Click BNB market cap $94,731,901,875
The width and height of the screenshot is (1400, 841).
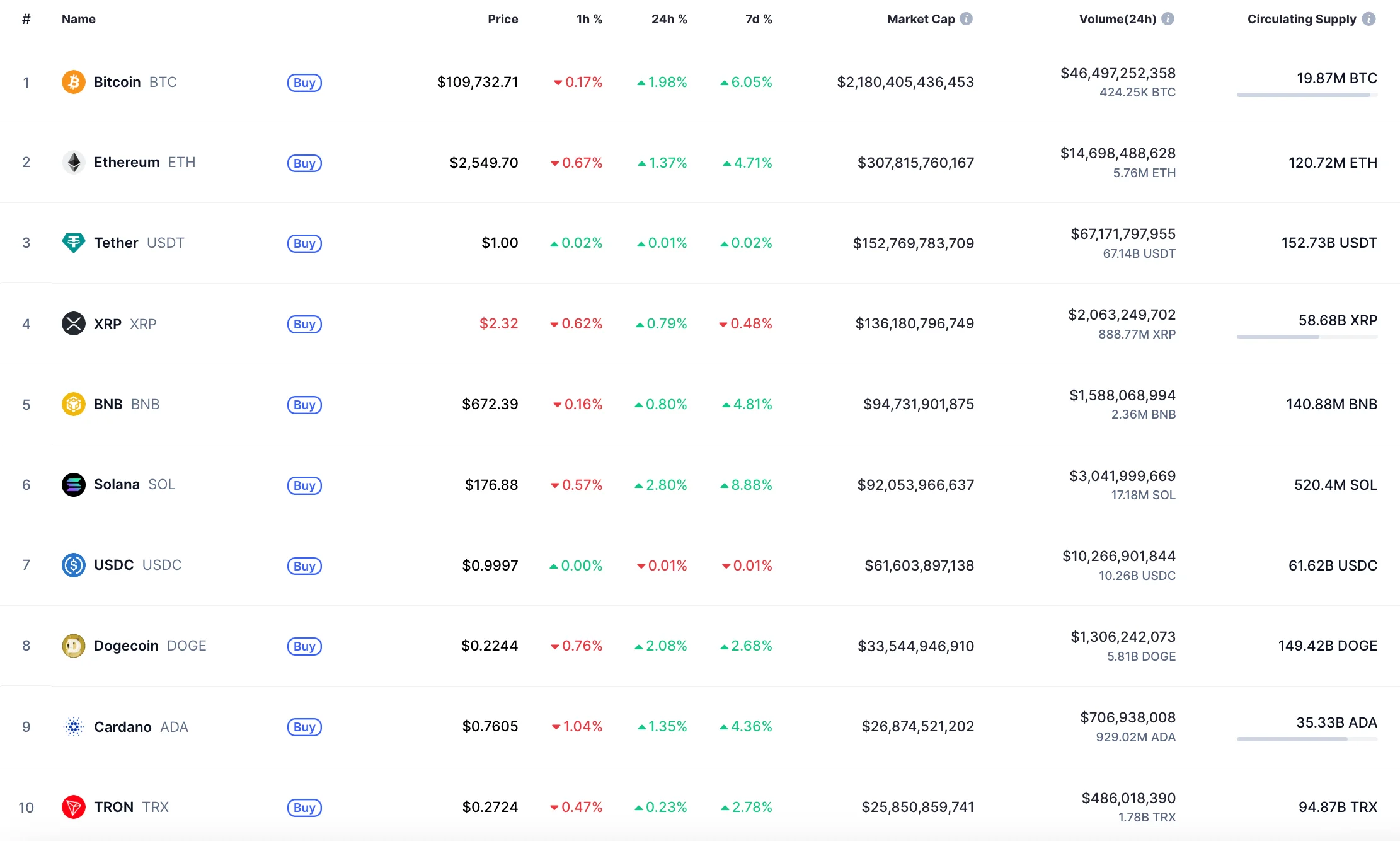pos(919,404)
